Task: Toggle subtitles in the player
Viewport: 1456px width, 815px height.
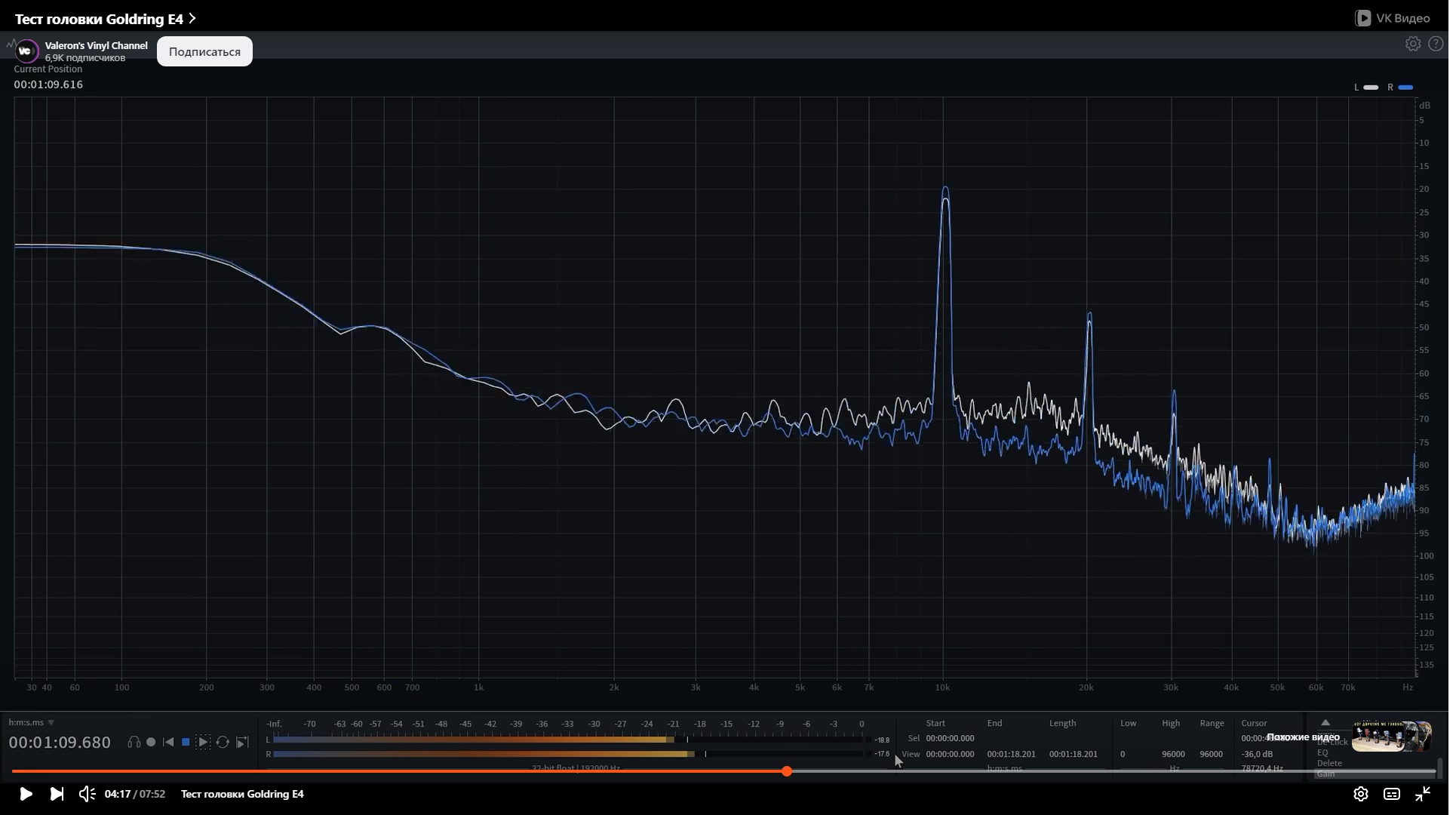Action: (x=1391, y=794)
